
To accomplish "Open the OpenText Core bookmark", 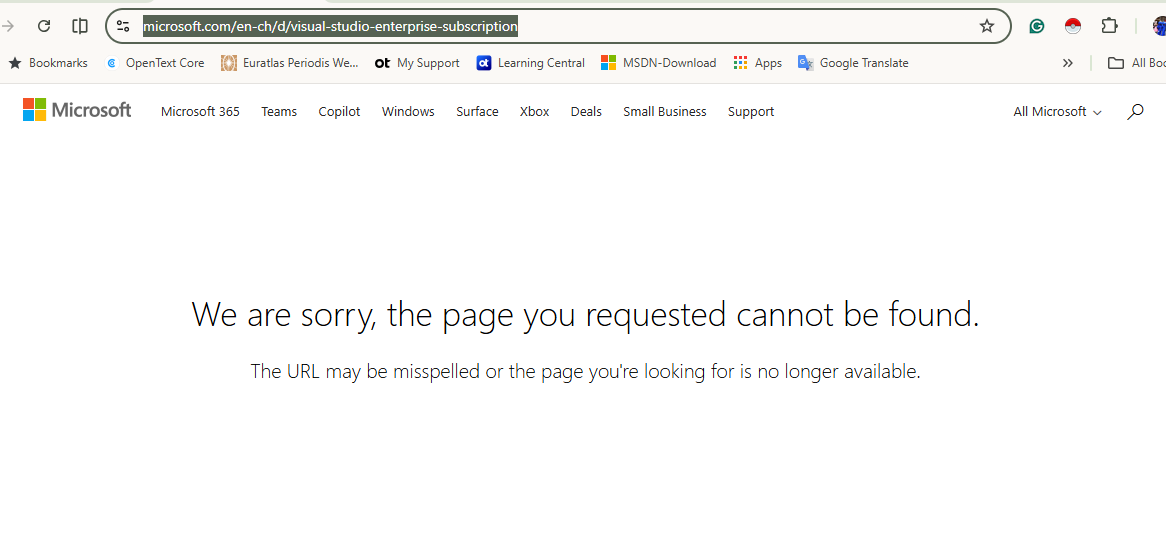I will (155, 63).
